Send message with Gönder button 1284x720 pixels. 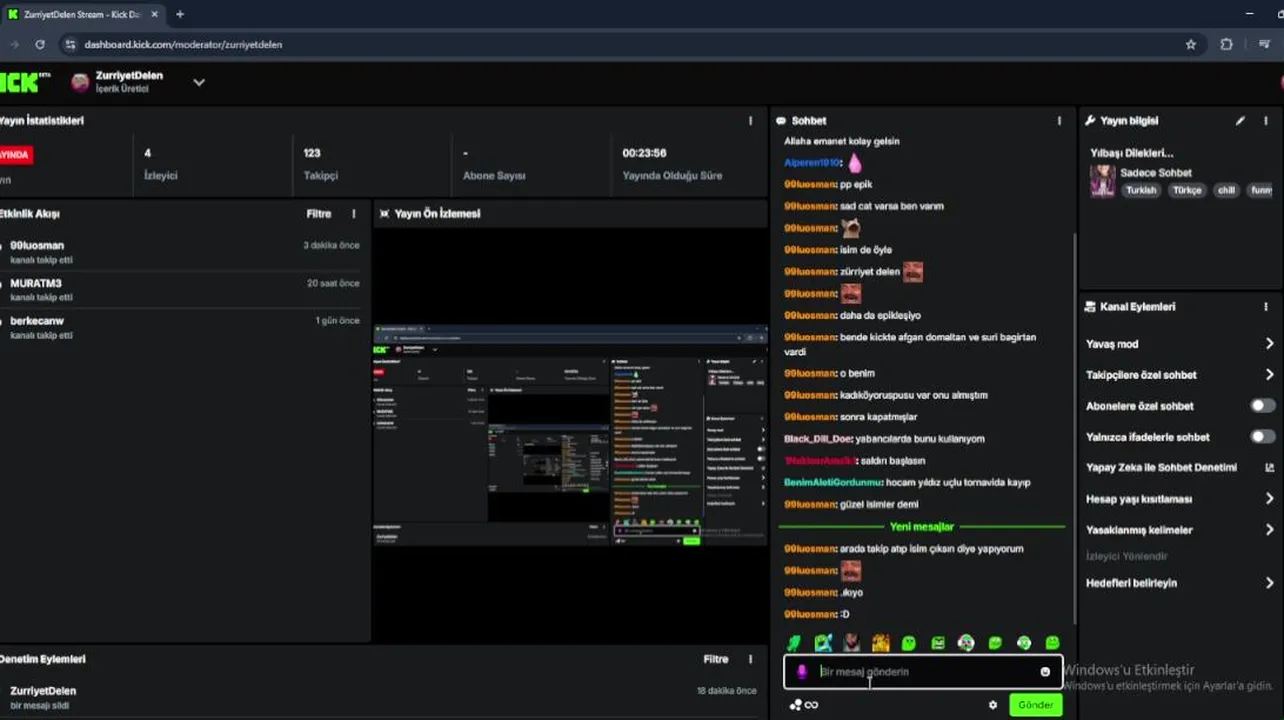pyautogui.click(x=1035, y=705)
